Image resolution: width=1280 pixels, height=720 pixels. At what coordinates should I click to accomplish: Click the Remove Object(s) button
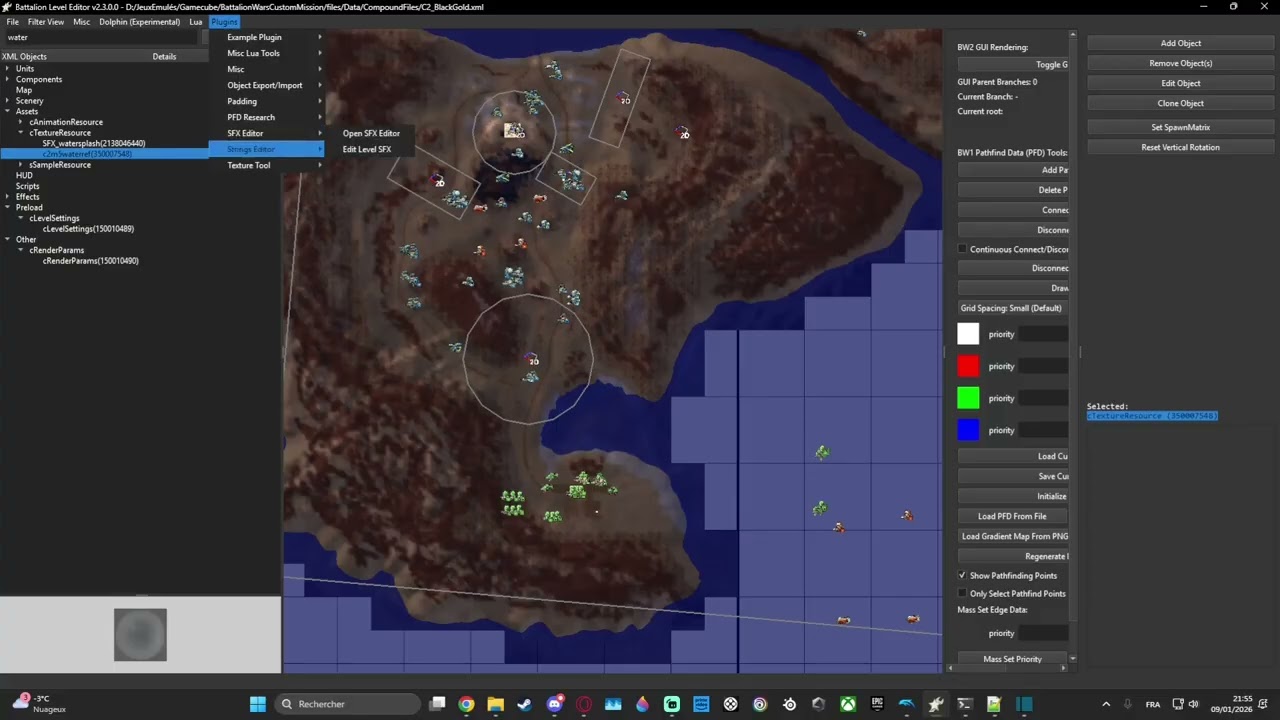pos(1181,63)
